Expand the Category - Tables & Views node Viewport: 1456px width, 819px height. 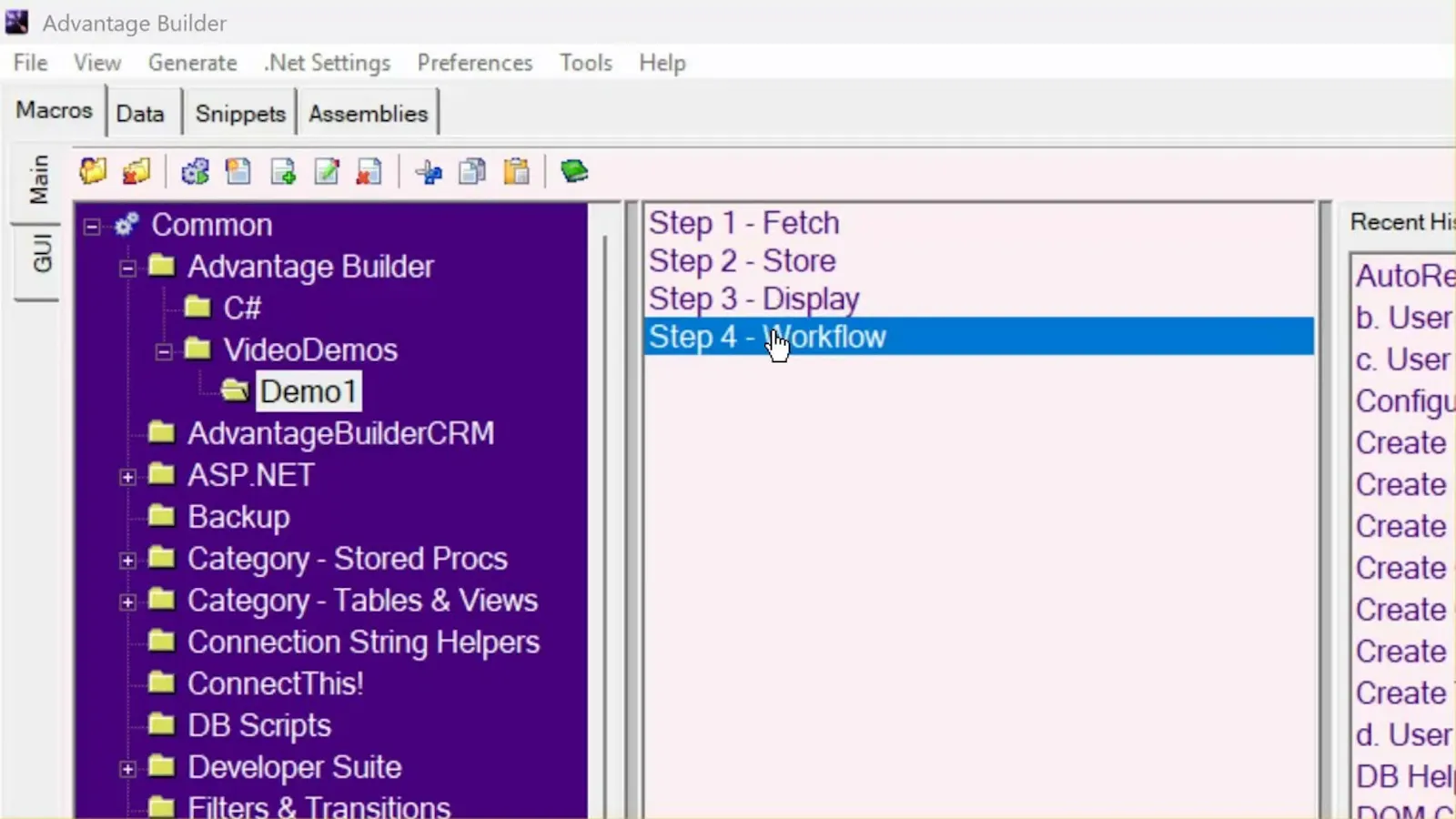127,602
